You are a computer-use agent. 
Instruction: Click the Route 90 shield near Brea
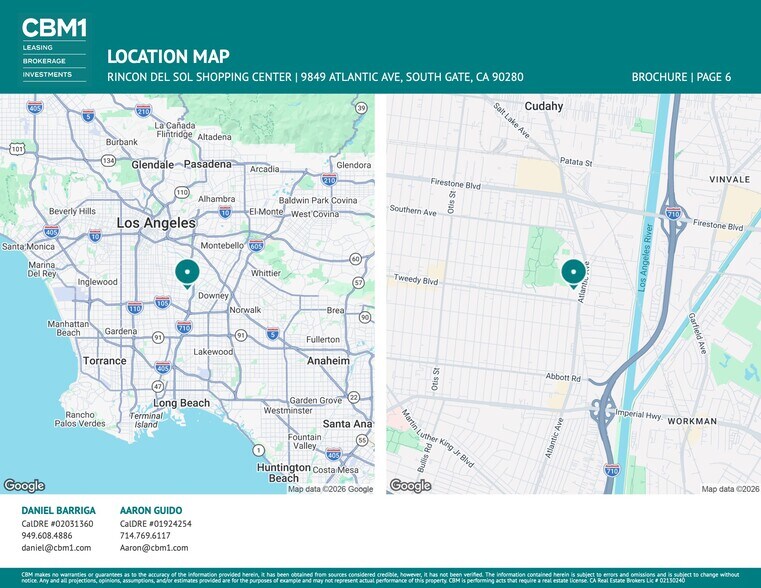pos(365,317)
